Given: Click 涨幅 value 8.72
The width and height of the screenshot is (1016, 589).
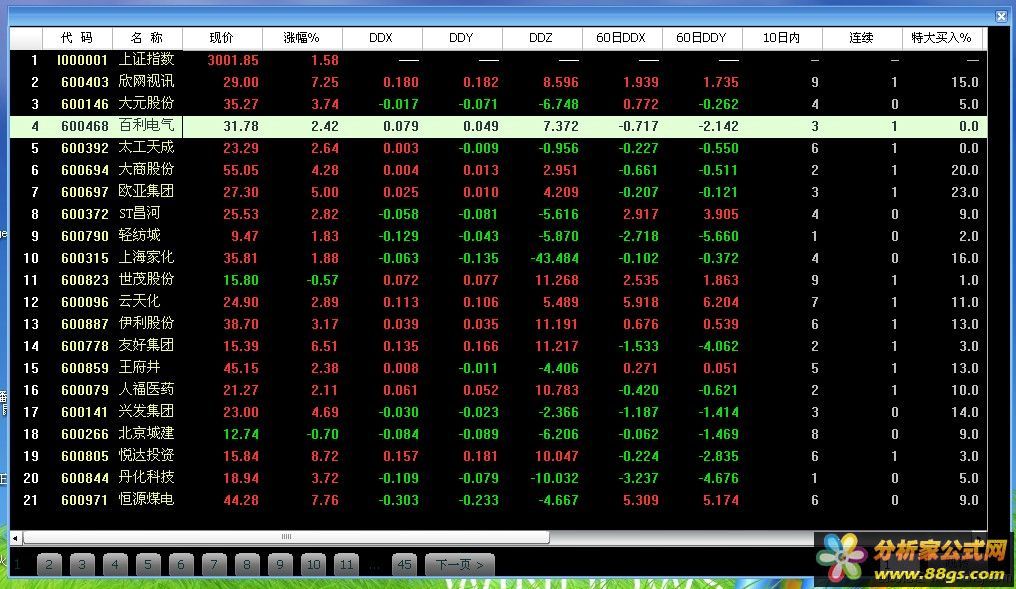Looking at the screenshot, I should [325, 456].
